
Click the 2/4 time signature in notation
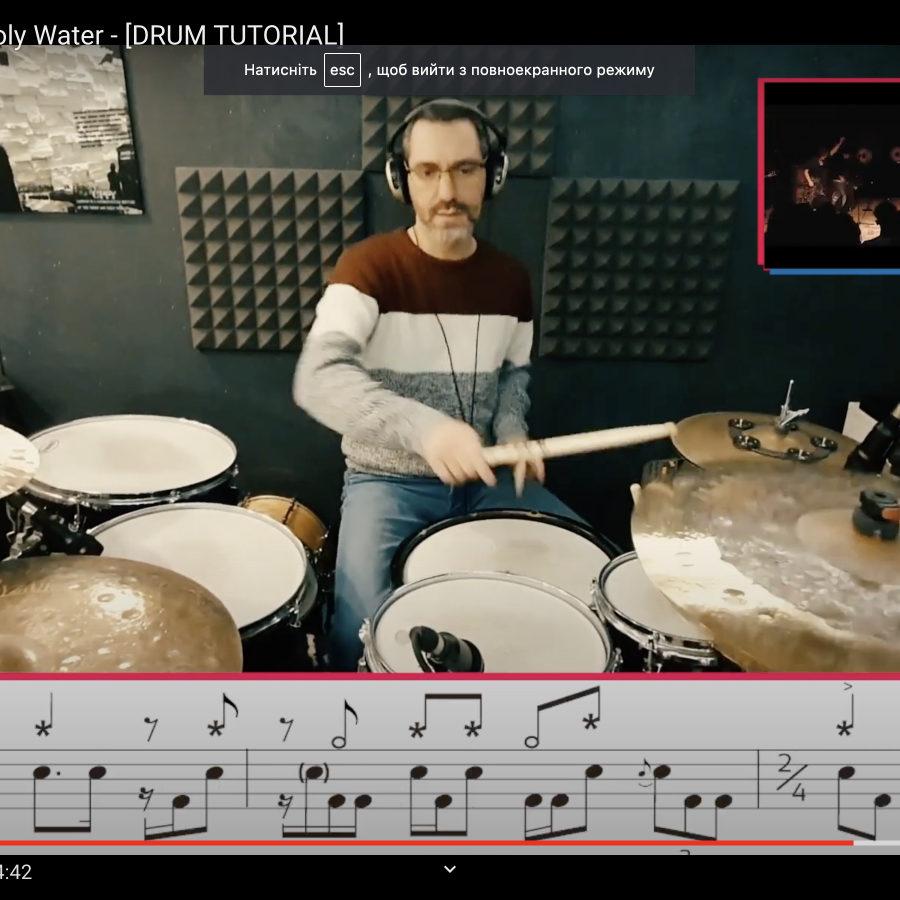[x=791, y=779]
